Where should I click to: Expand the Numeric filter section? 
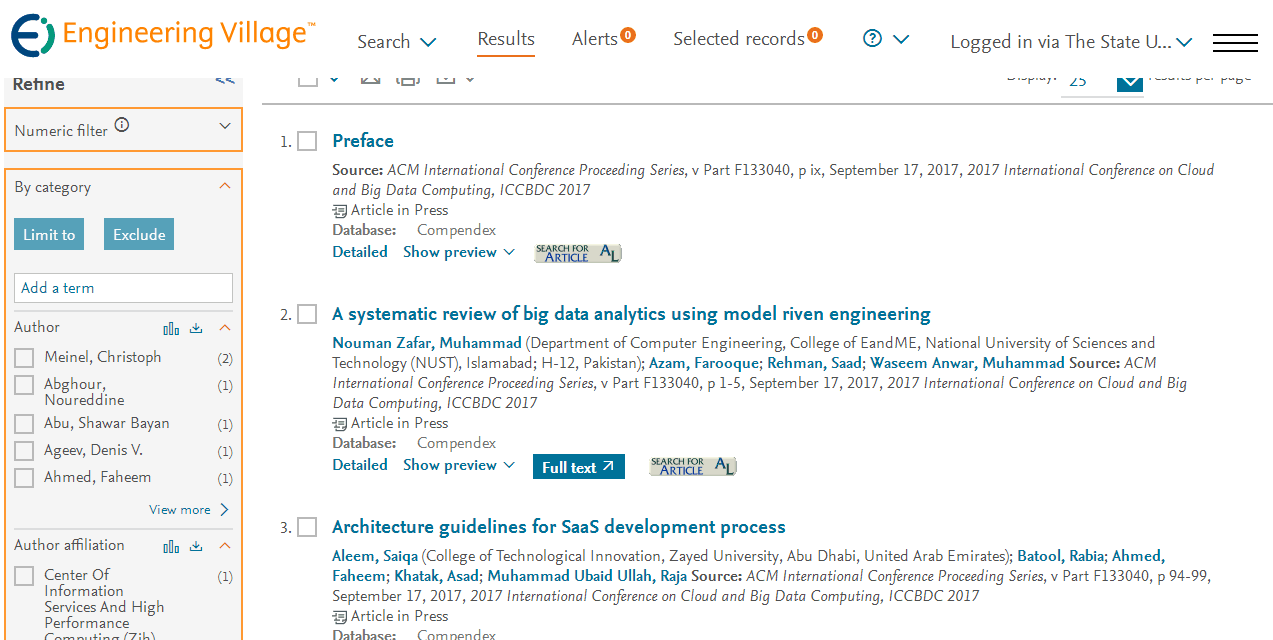tap(124, 129)
